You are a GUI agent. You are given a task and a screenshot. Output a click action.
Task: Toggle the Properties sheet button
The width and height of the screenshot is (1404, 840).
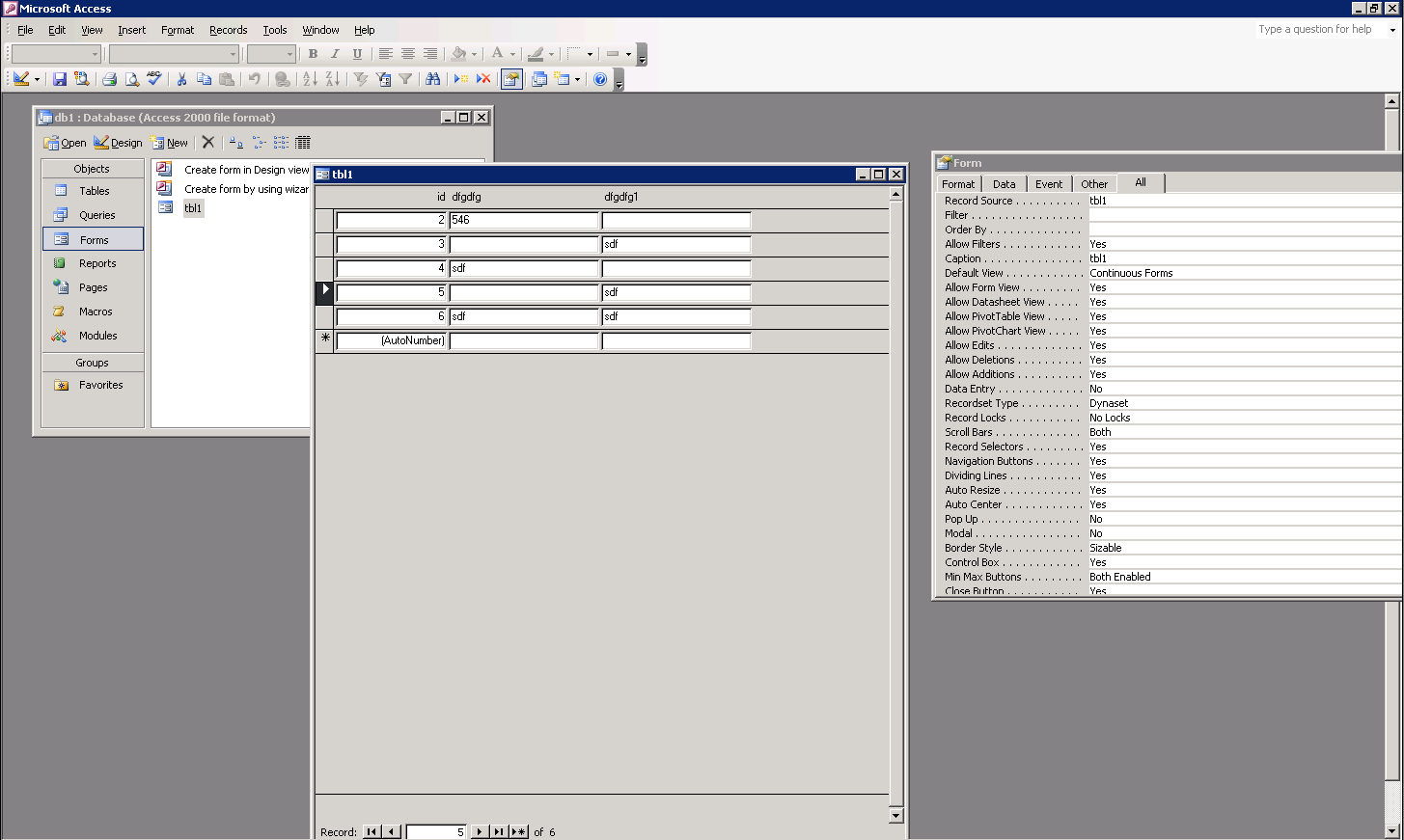pos(511,79)
